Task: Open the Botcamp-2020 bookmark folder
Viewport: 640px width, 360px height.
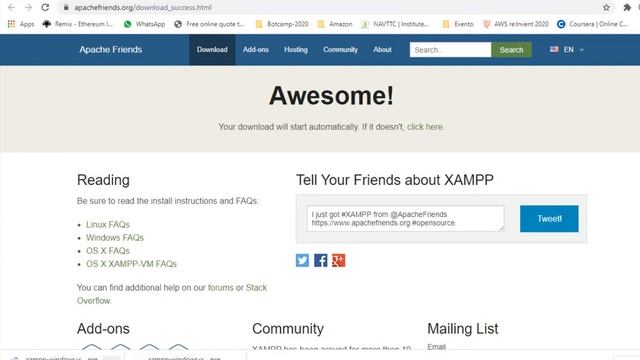Action: pyautogui.click(x=282, y=24)
